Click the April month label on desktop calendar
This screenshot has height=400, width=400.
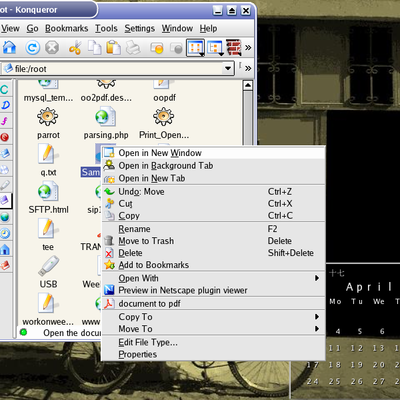click(369, 287)
